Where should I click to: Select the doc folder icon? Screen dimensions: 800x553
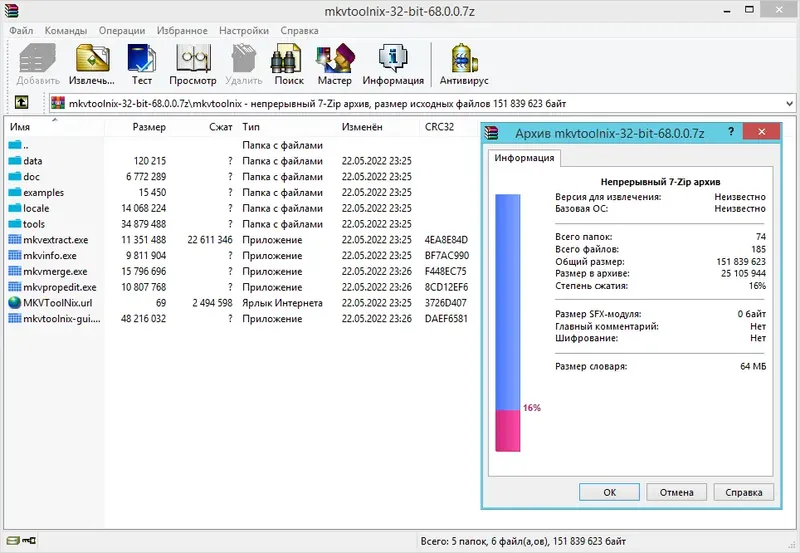[x=15, y=177]
